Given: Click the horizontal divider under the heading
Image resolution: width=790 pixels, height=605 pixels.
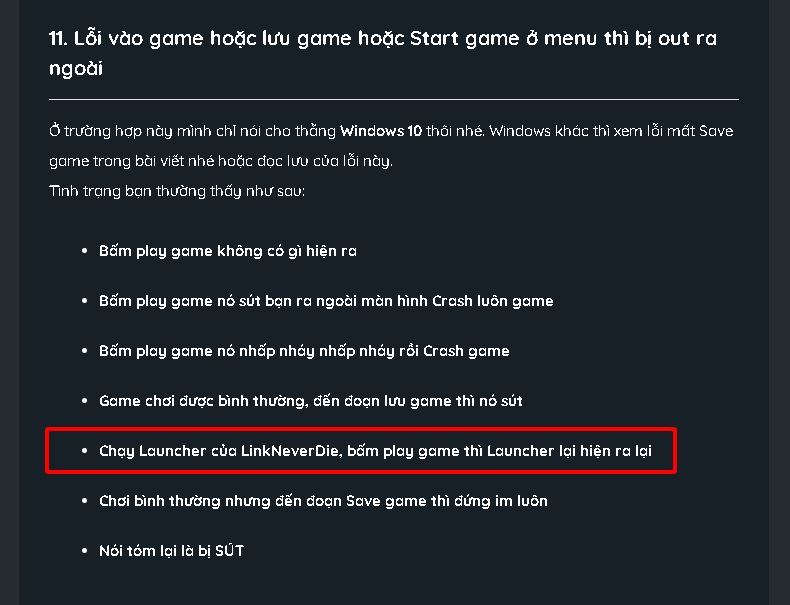Looking at the screenshot, I should (394, 100).
